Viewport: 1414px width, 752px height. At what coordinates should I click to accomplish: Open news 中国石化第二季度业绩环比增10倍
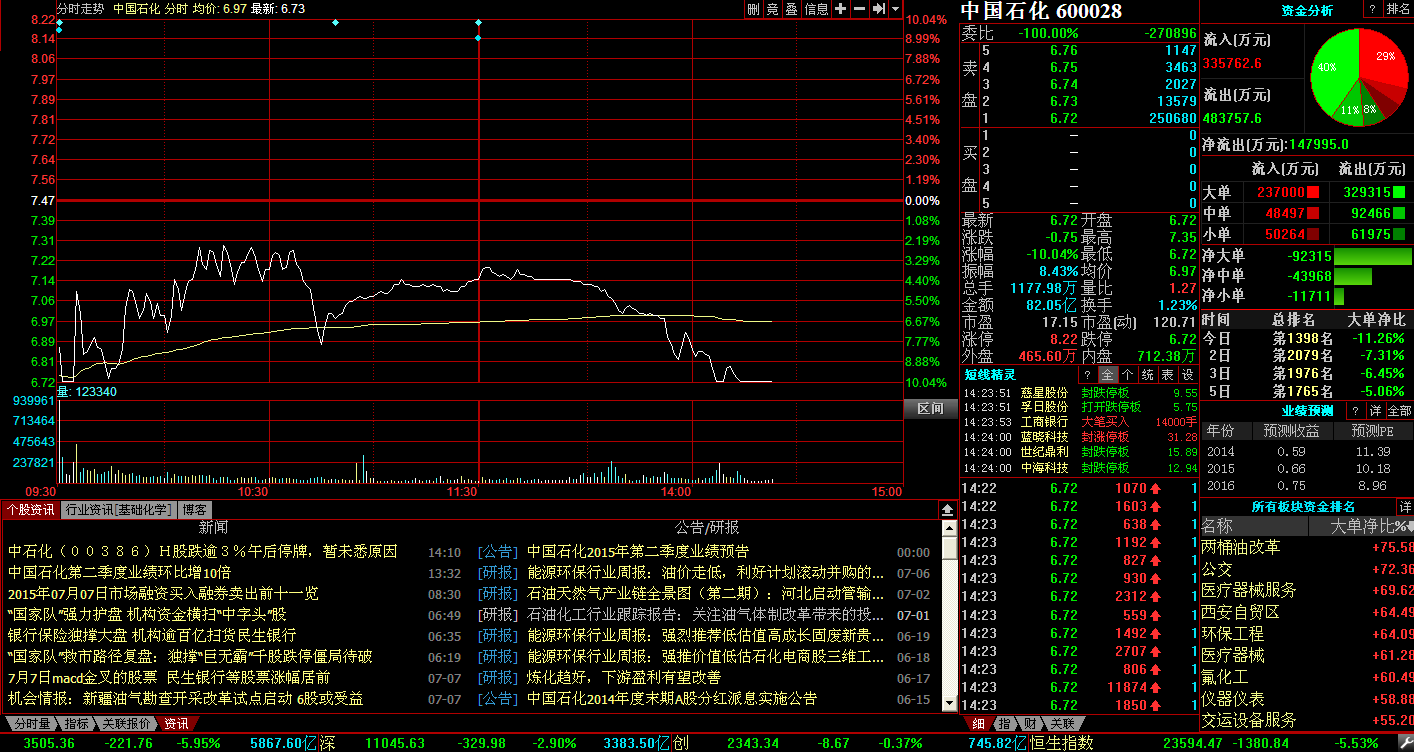click(119, 572)
